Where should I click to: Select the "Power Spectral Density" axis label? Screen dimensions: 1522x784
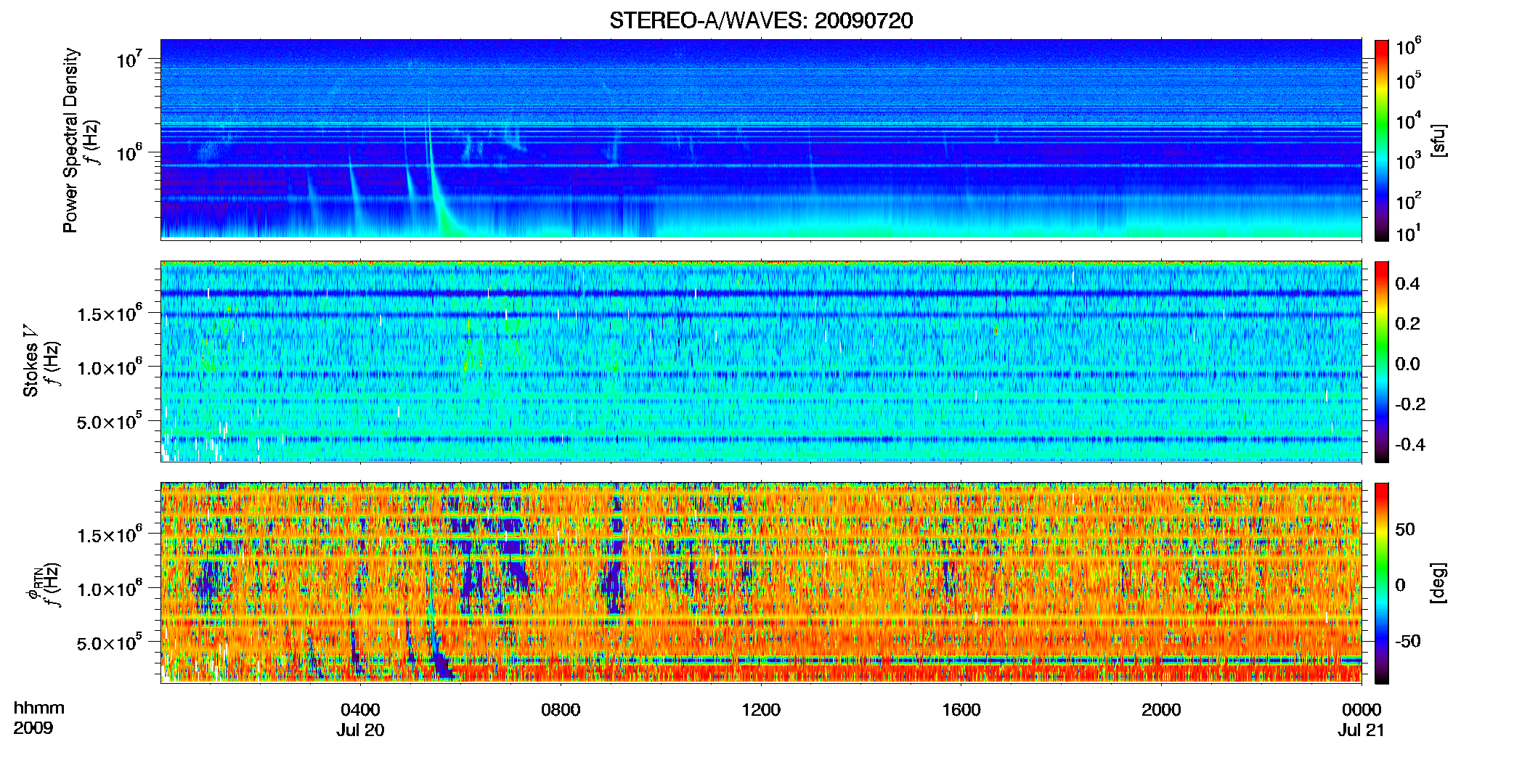70,140
